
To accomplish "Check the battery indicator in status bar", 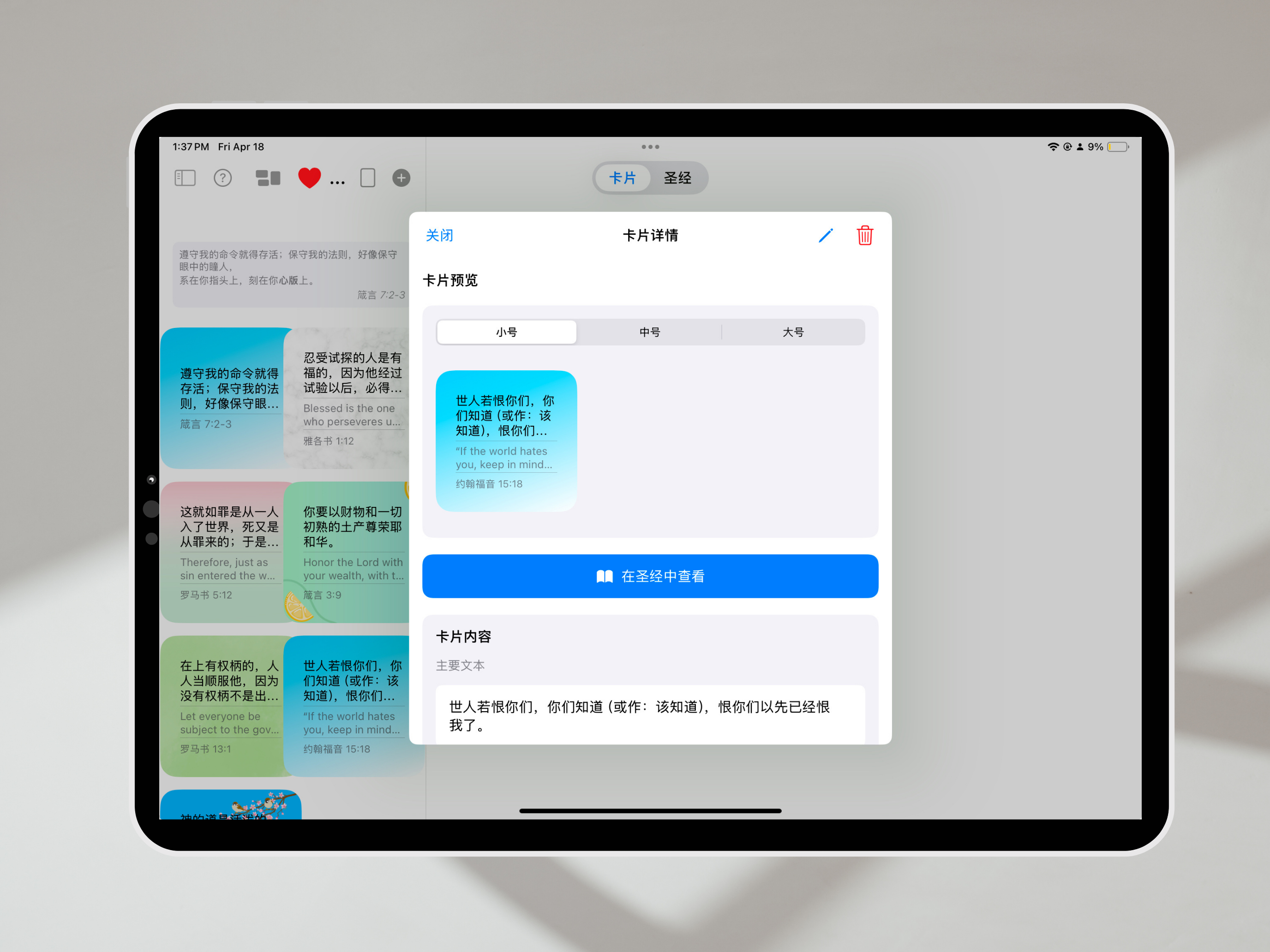I will pyautogui.click(x=1118, y=147).
